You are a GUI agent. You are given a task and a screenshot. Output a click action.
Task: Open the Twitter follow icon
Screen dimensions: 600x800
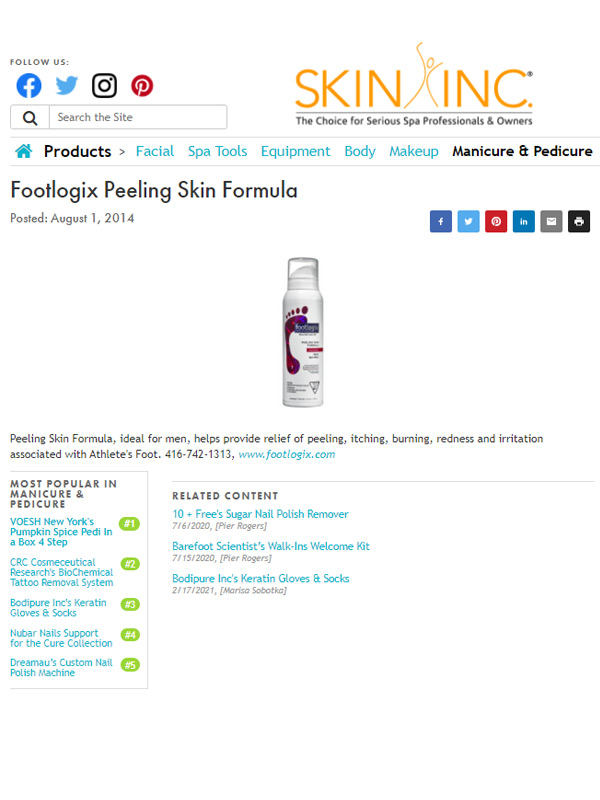coord(66,85)
